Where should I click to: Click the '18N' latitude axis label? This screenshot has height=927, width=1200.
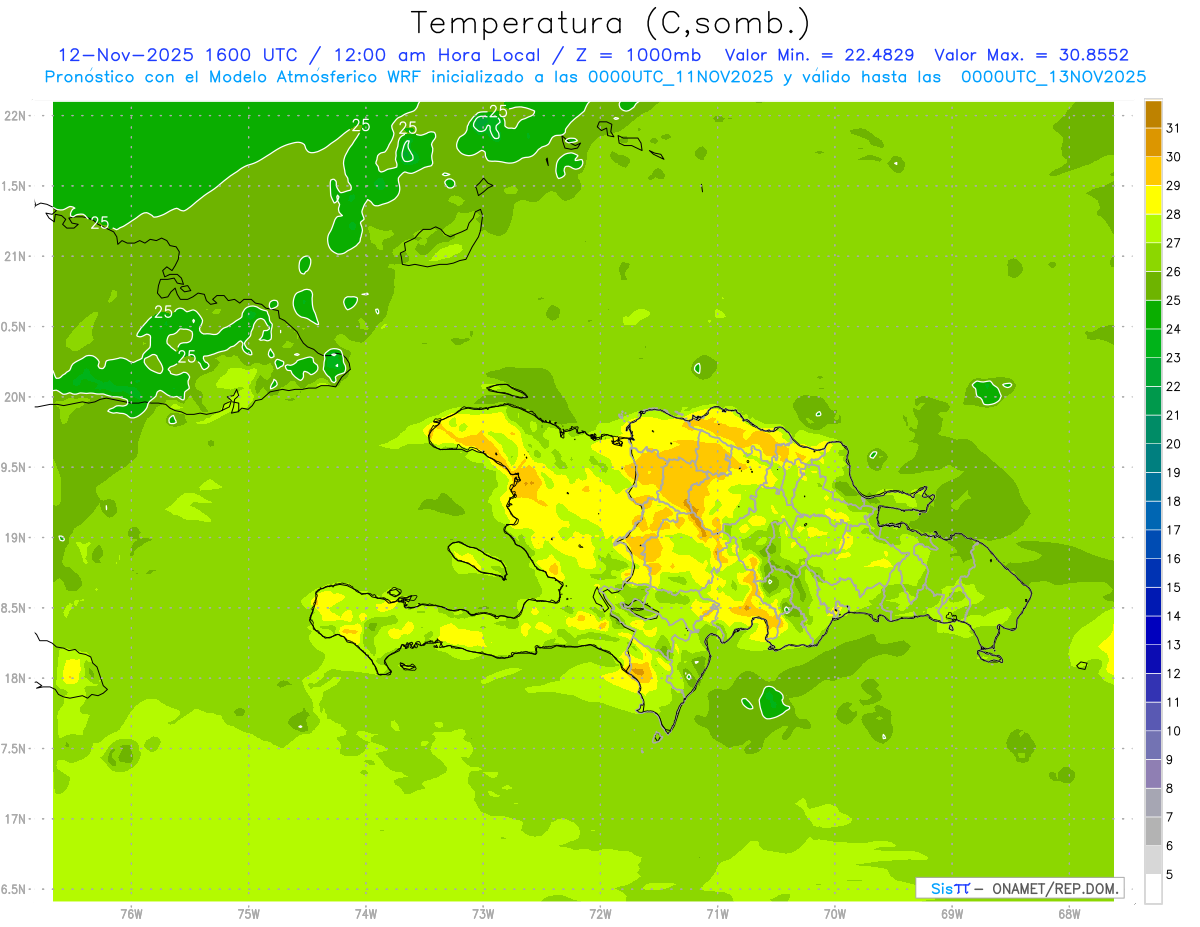(16, 678)
